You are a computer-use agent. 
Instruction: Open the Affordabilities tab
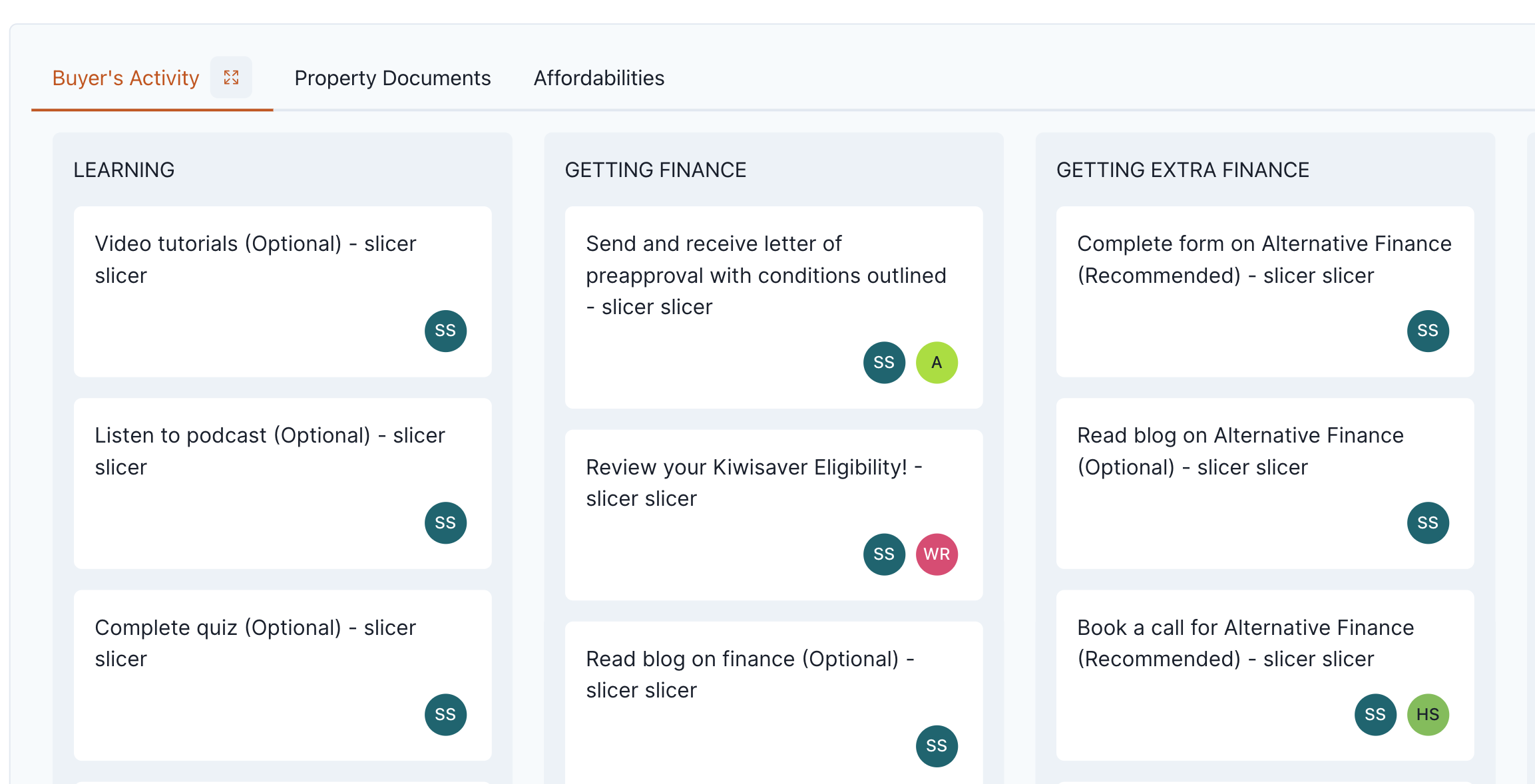point(598,78)
